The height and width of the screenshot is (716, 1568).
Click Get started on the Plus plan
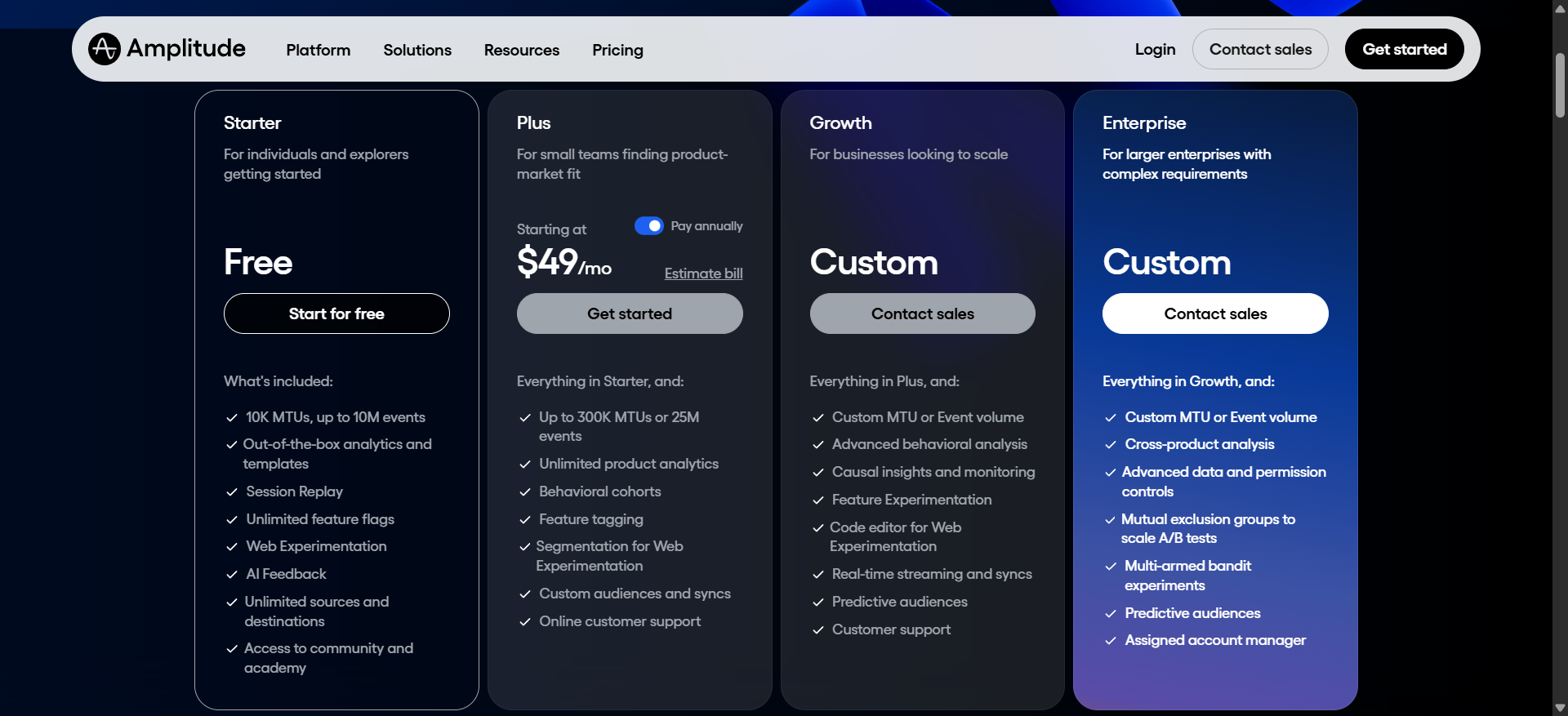coord(630,314)
